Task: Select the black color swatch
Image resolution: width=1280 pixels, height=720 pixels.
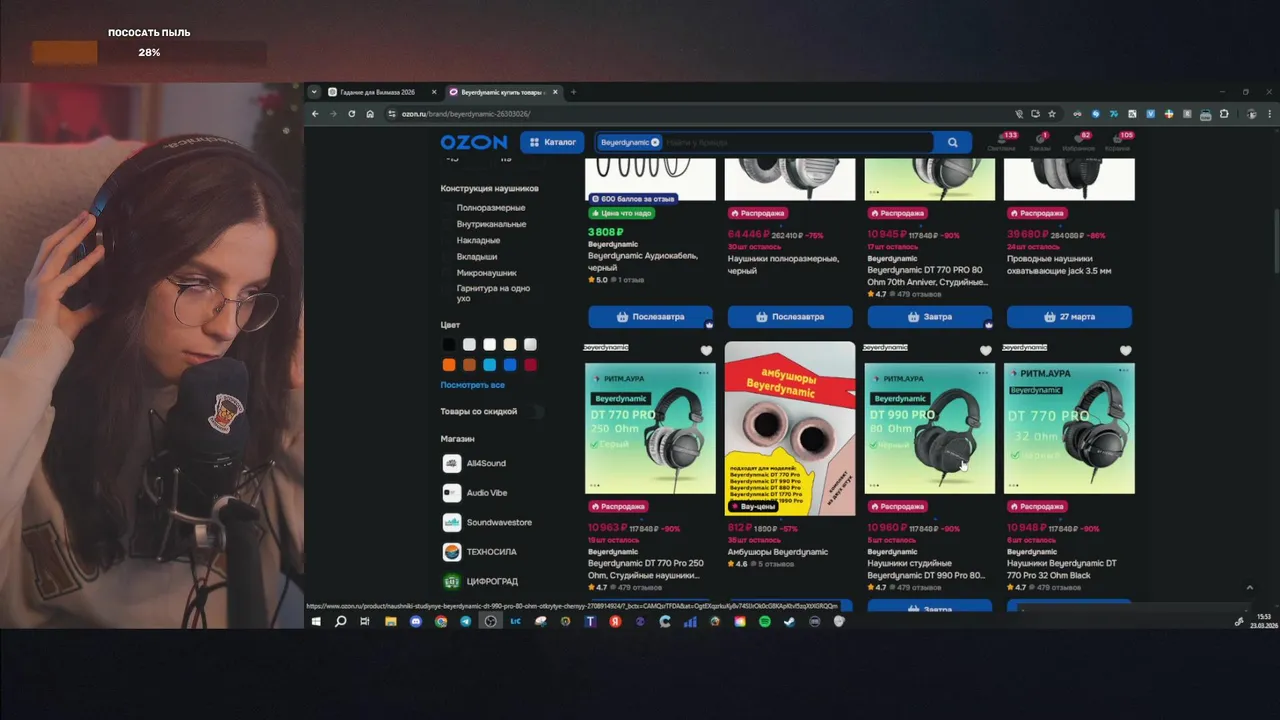Action: click(449, 345)
